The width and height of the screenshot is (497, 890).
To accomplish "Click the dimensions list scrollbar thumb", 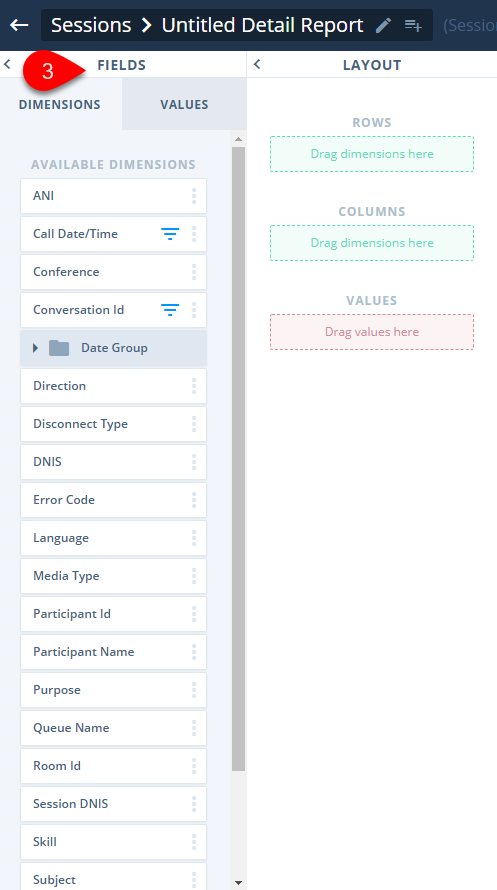I will click(x=238, y=459).
